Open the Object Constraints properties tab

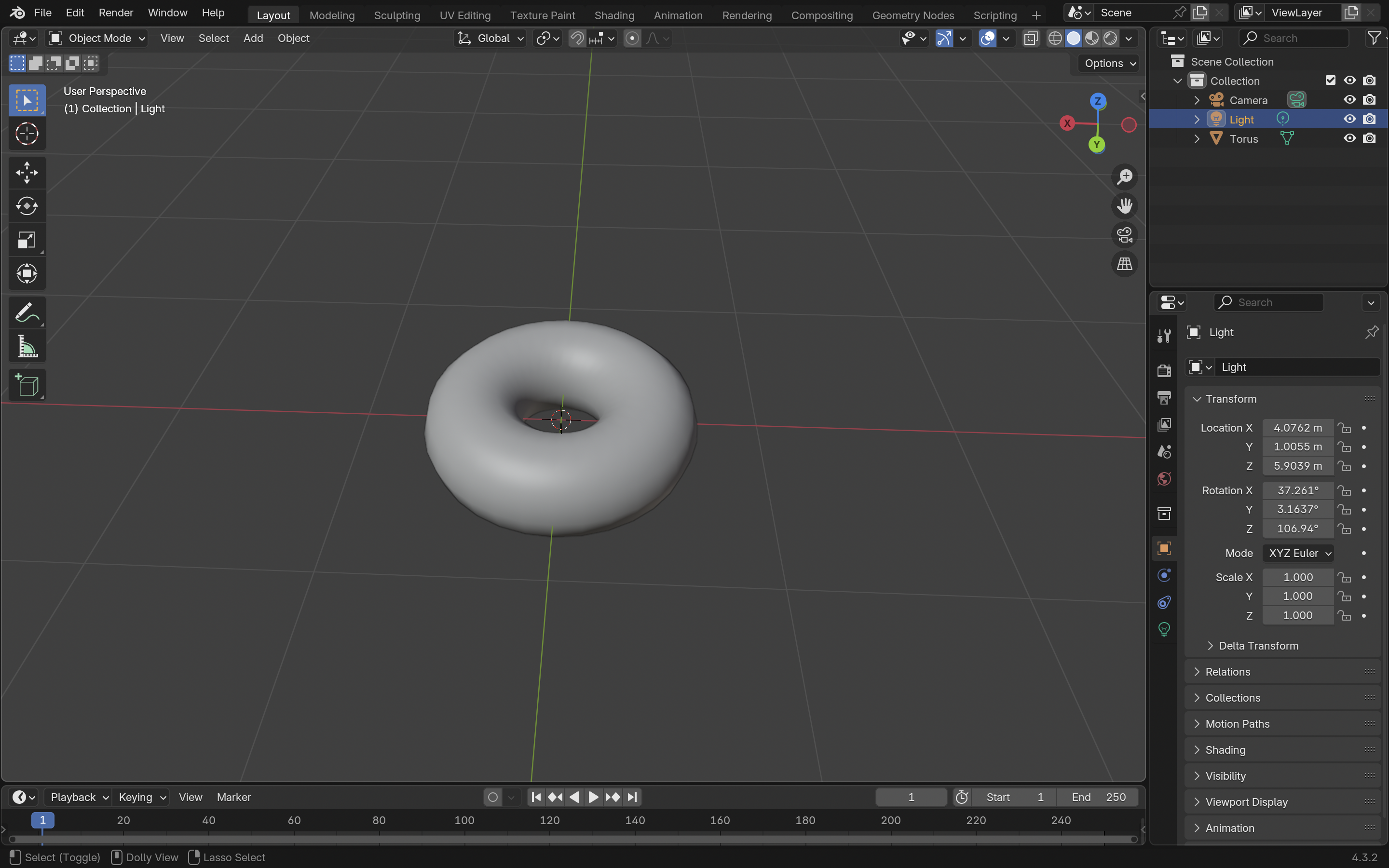[x=1164, y=602]
